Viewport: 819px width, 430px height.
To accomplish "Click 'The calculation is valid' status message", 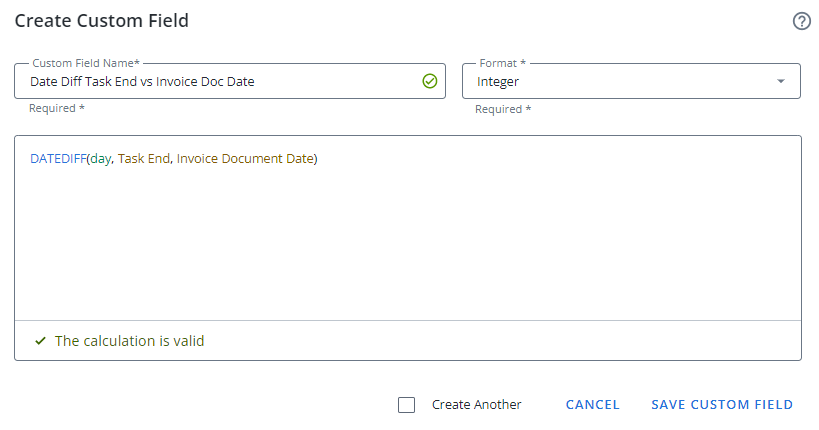I will click(129, 341).
